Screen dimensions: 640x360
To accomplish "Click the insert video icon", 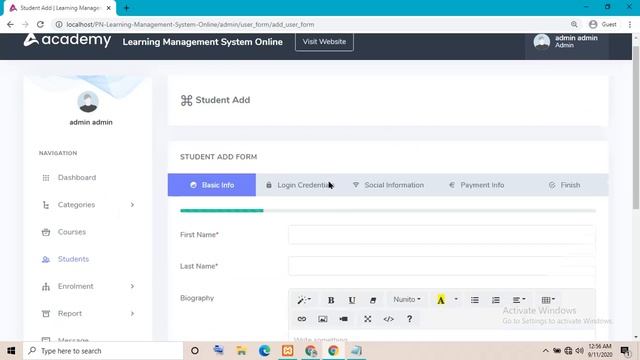I will (344, 319).
